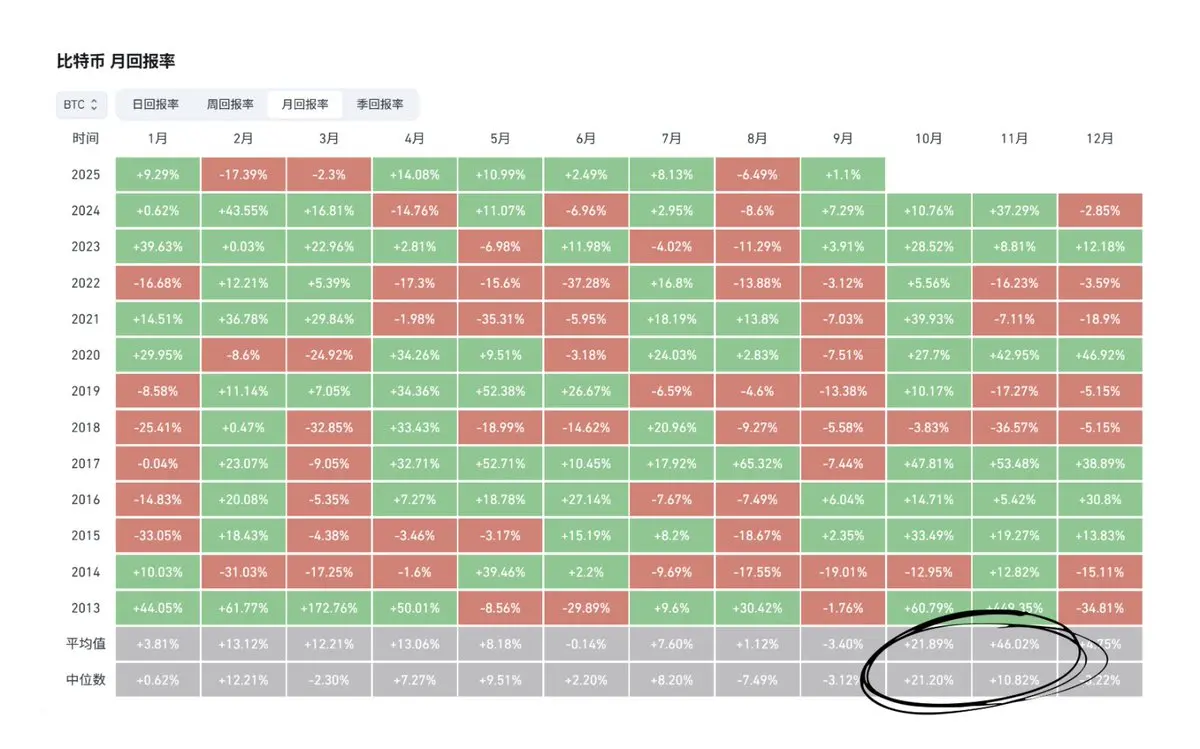Switch to the 季回报率 tab
The height and width of the screenshot is (749, 1200).
[x=380, y=104]
